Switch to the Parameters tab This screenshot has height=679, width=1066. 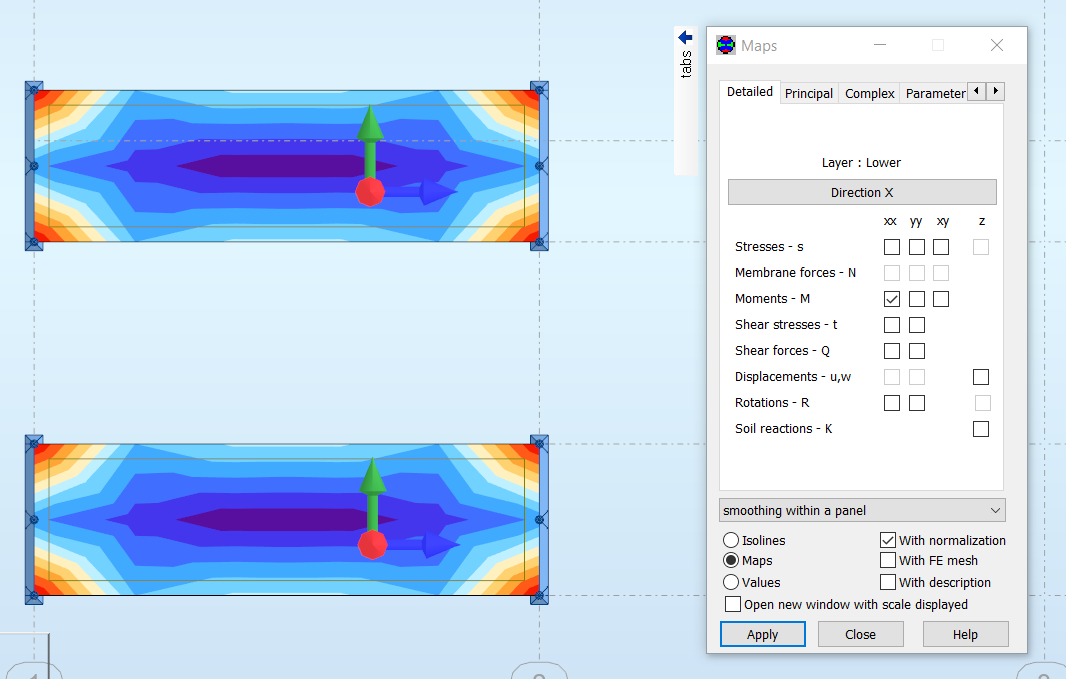pos(933,92)
